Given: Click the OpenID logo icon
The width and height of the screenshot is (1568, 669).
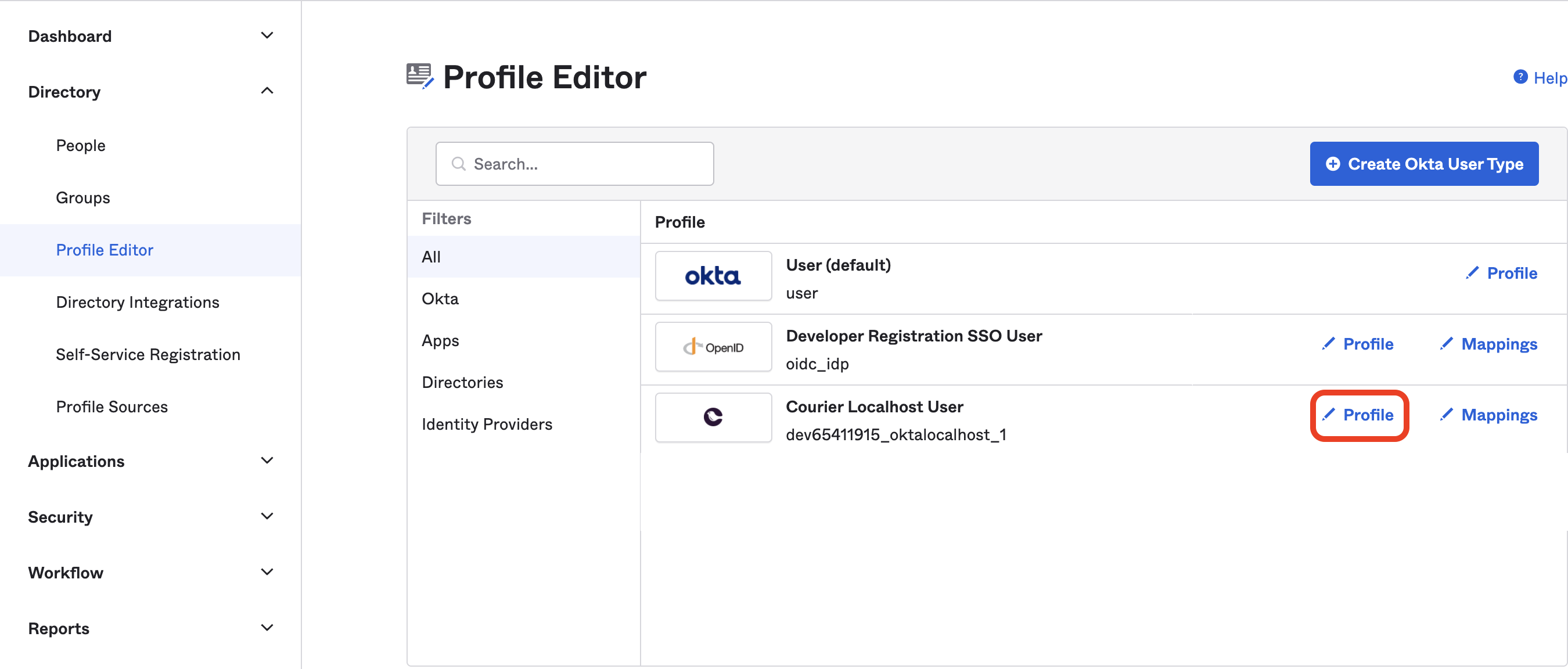Looking at the screenshot, I should [x=713, y=347].
